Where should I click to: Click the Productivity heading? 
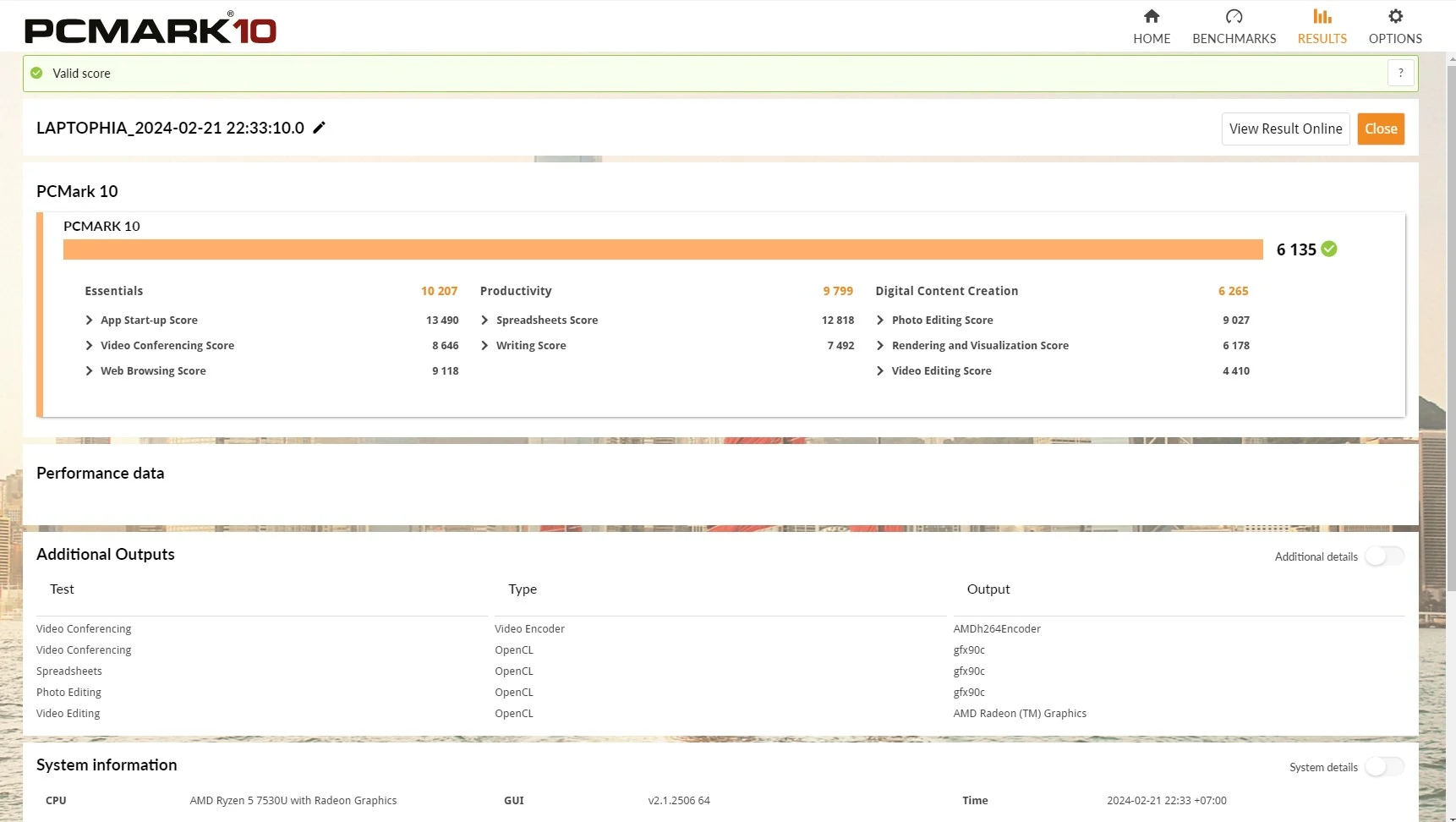(516, 291)
